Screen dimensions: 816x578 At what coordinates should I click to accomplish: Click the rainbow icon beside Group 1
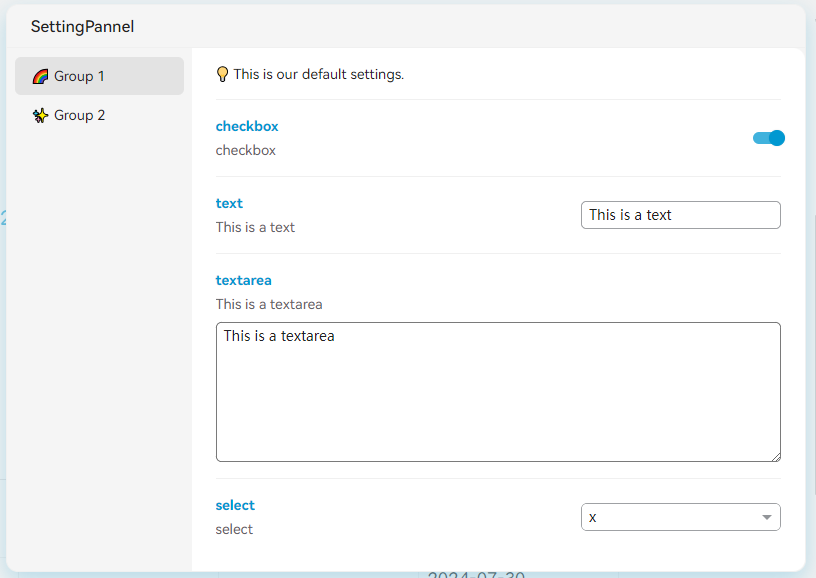pos(40,76)
